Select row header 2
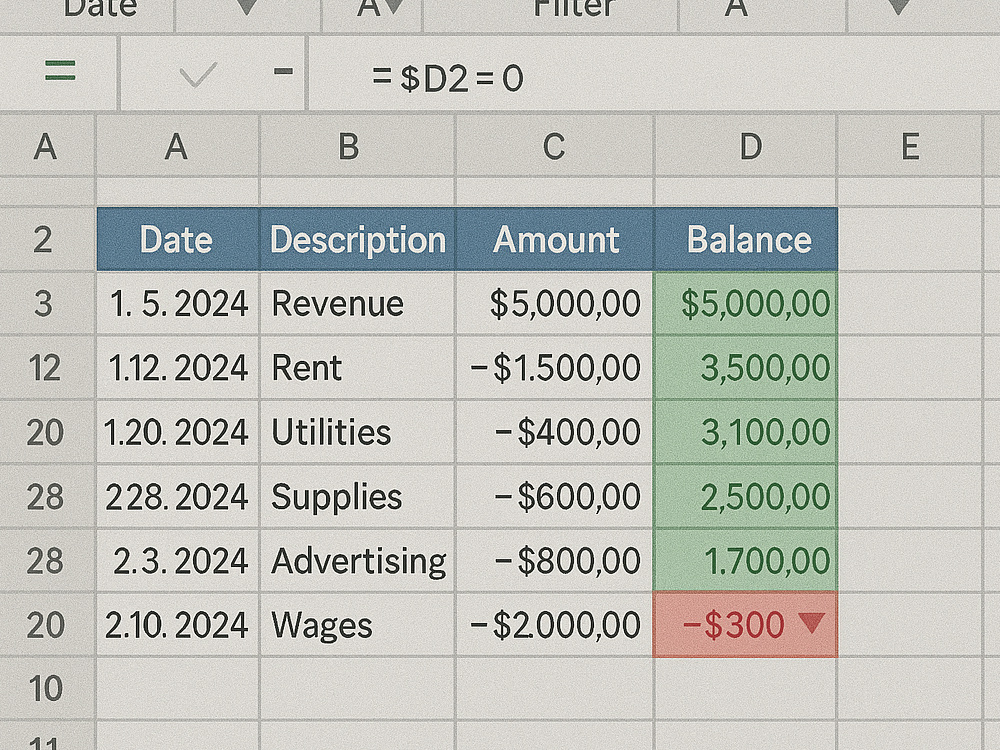 (x=47, y=240)
